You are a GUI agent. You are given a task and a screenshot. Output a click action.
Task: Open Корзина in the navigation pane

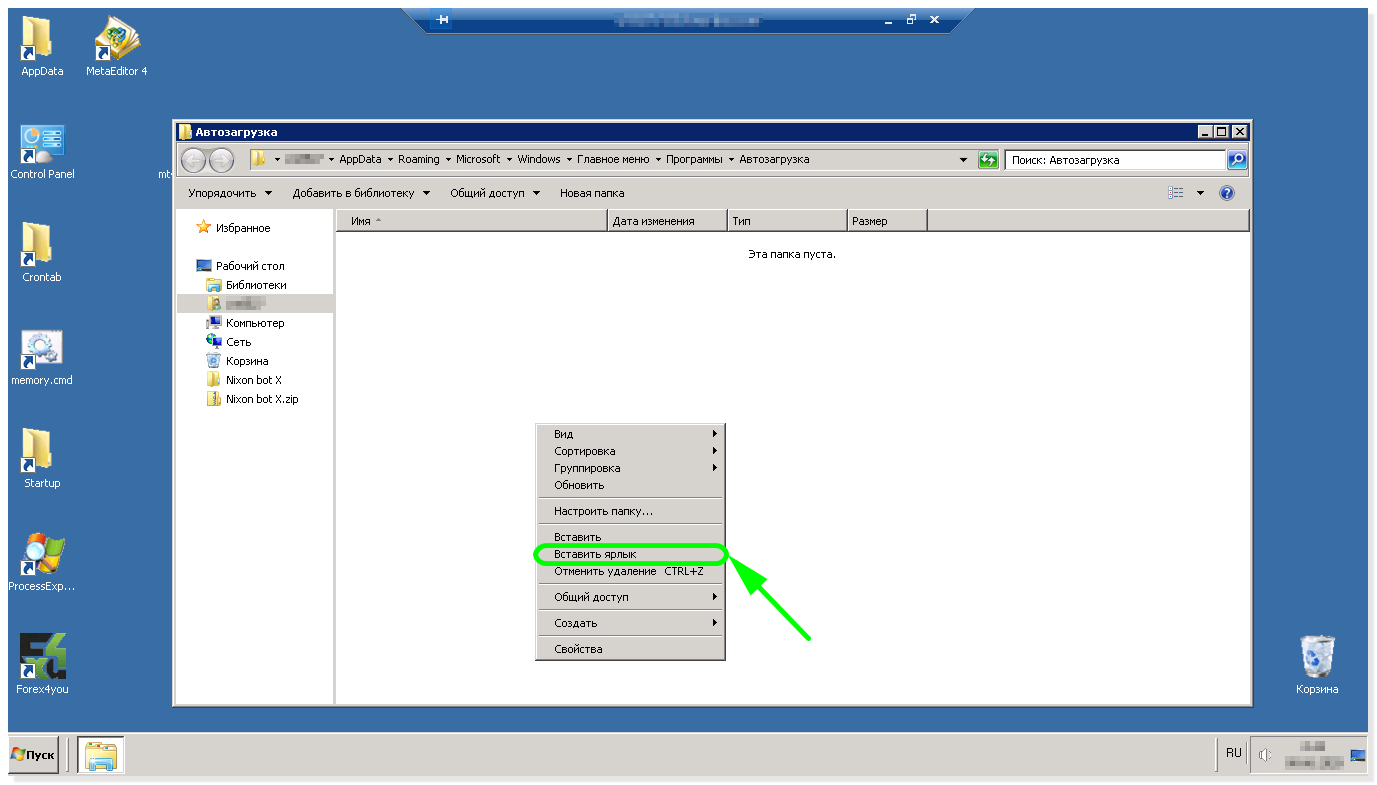click(237, 361)
